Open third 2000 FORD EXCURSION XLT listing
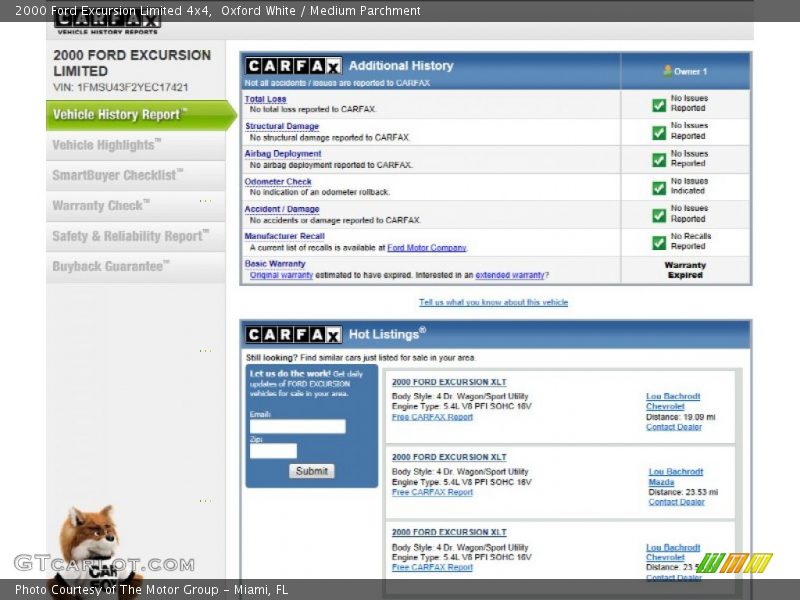Viewport: 800px width, 600px height. pyautogui.click(x=449, y=532)
